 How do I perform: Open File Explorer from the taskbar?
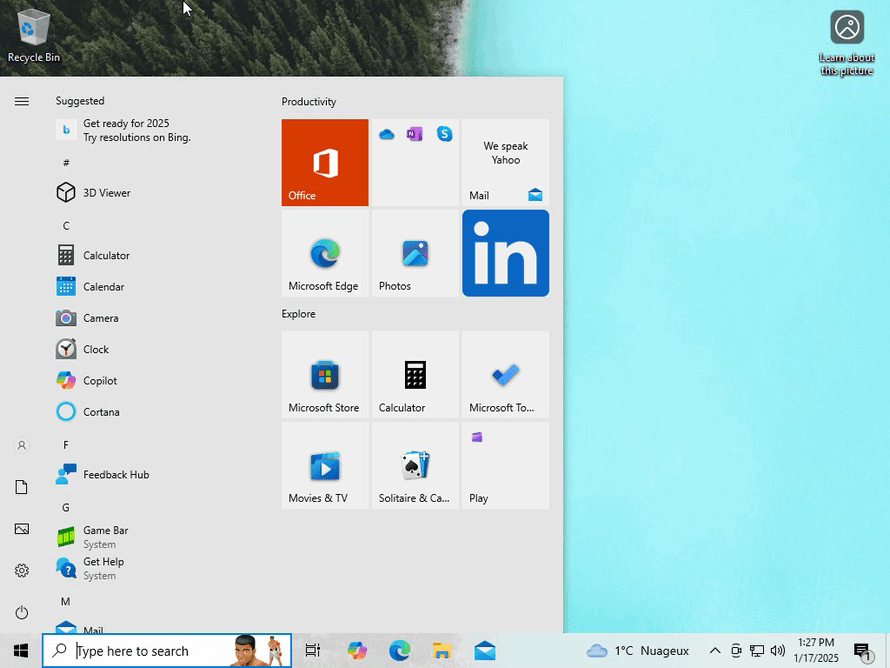point(442,650)
